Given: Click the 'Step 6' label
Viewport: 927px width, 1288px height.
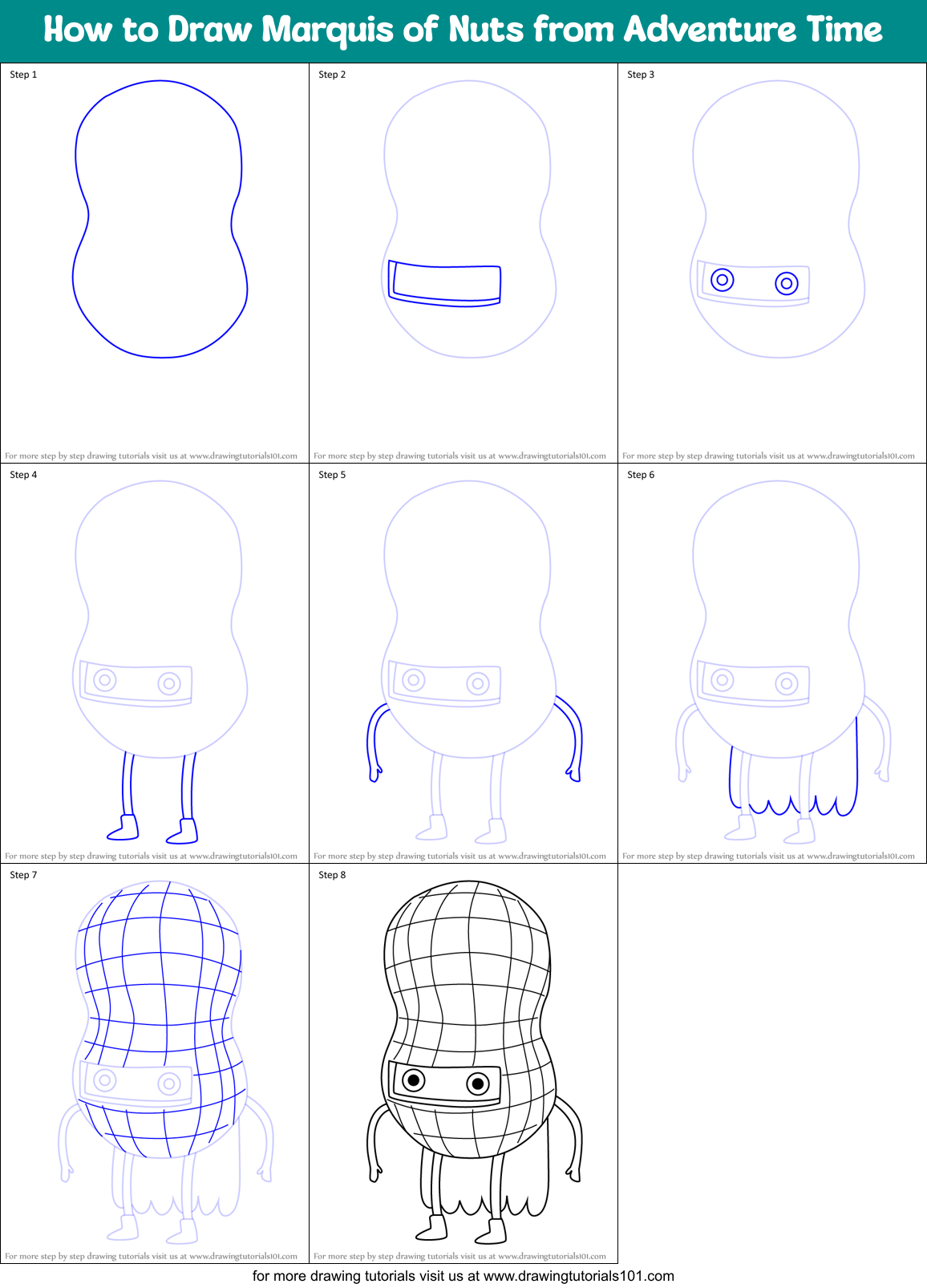Looking at the screenshot, I should [641, 475].
